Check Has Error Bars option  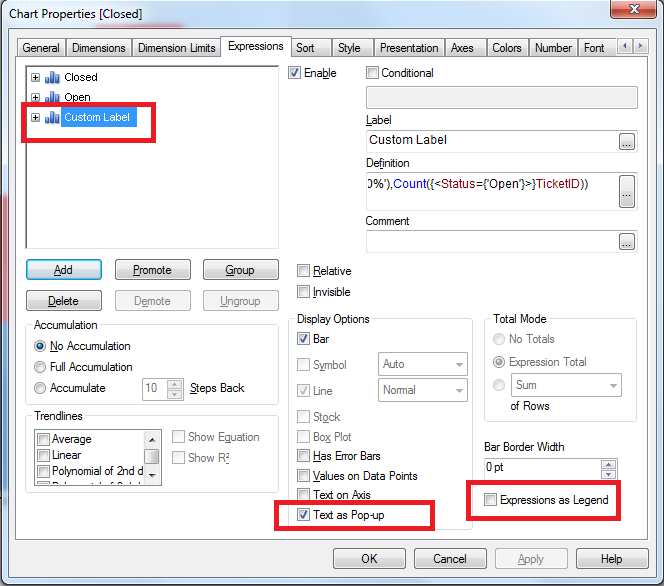[x=303, y=456]
